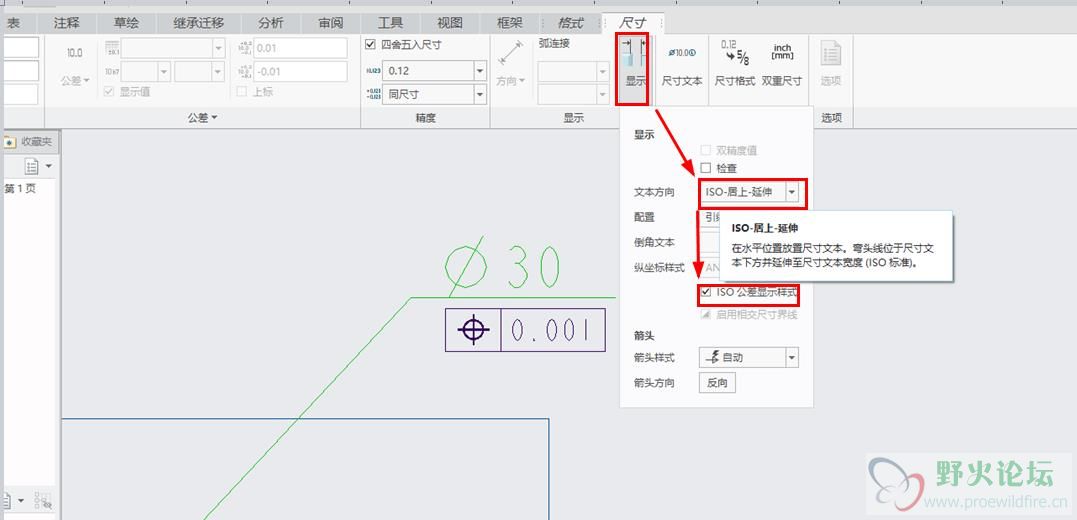Click the upper tolerance 0.01 field
This screenshot has height=520, width=1077.
click(300, 48)
